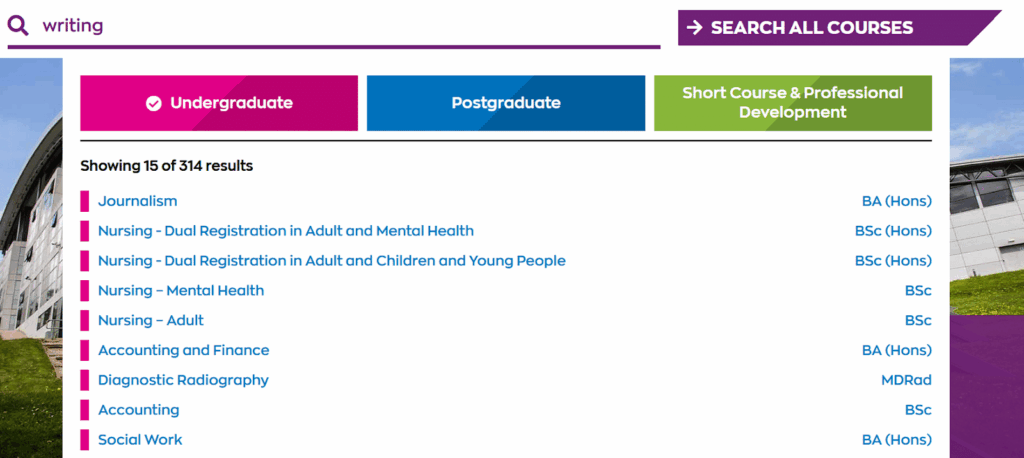Click the search field containing "writing"

tap(340, 26)
